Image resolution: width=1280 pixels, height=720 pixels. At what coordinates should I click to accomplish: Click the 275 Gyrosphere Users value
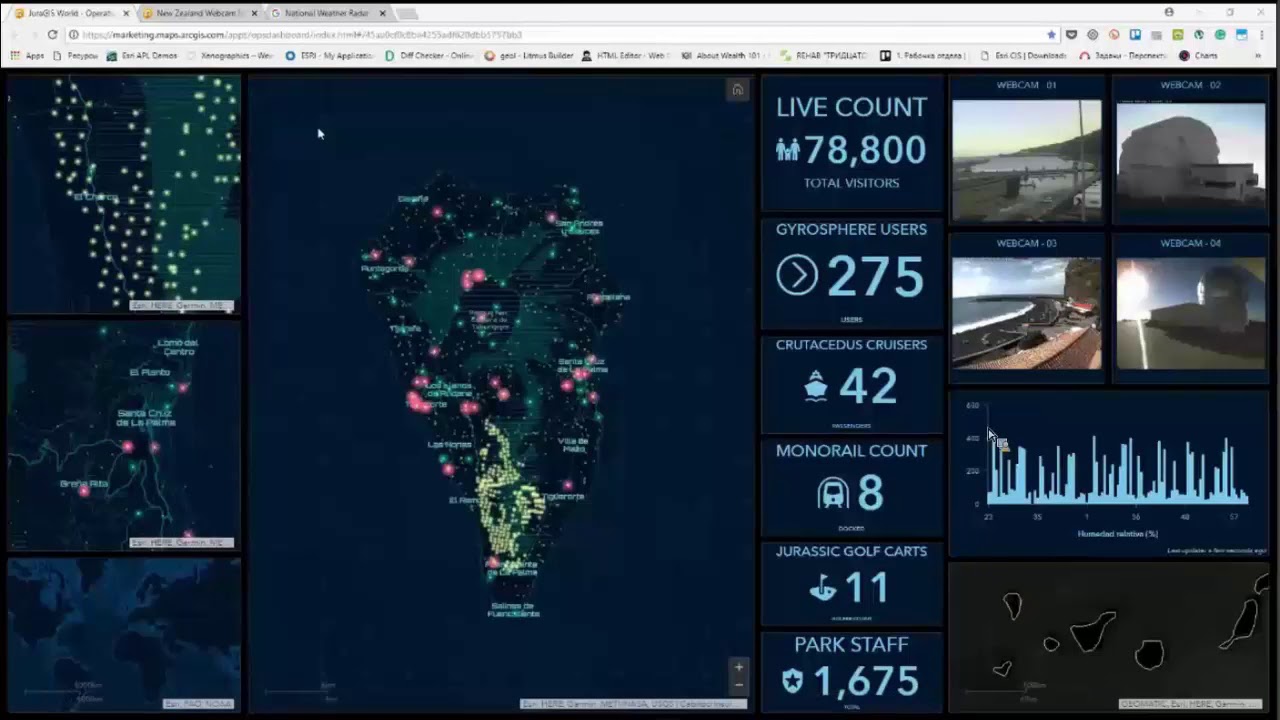[x=876, y=278]
